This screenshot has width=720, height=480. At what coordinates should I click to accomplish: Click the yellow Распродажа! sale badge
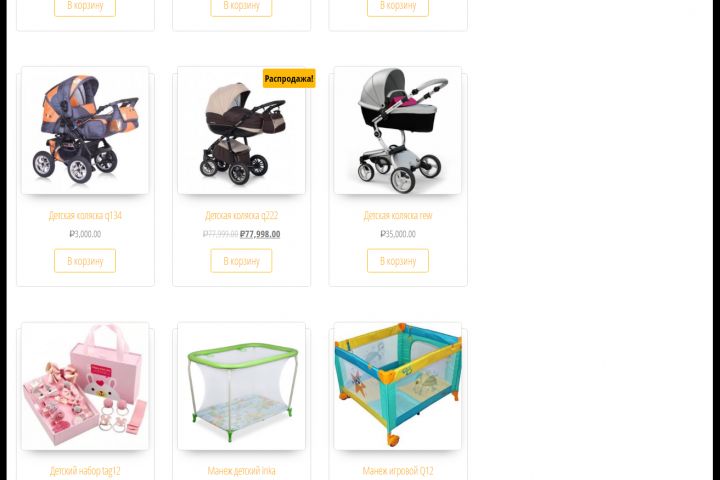click(x=289, y=79)
